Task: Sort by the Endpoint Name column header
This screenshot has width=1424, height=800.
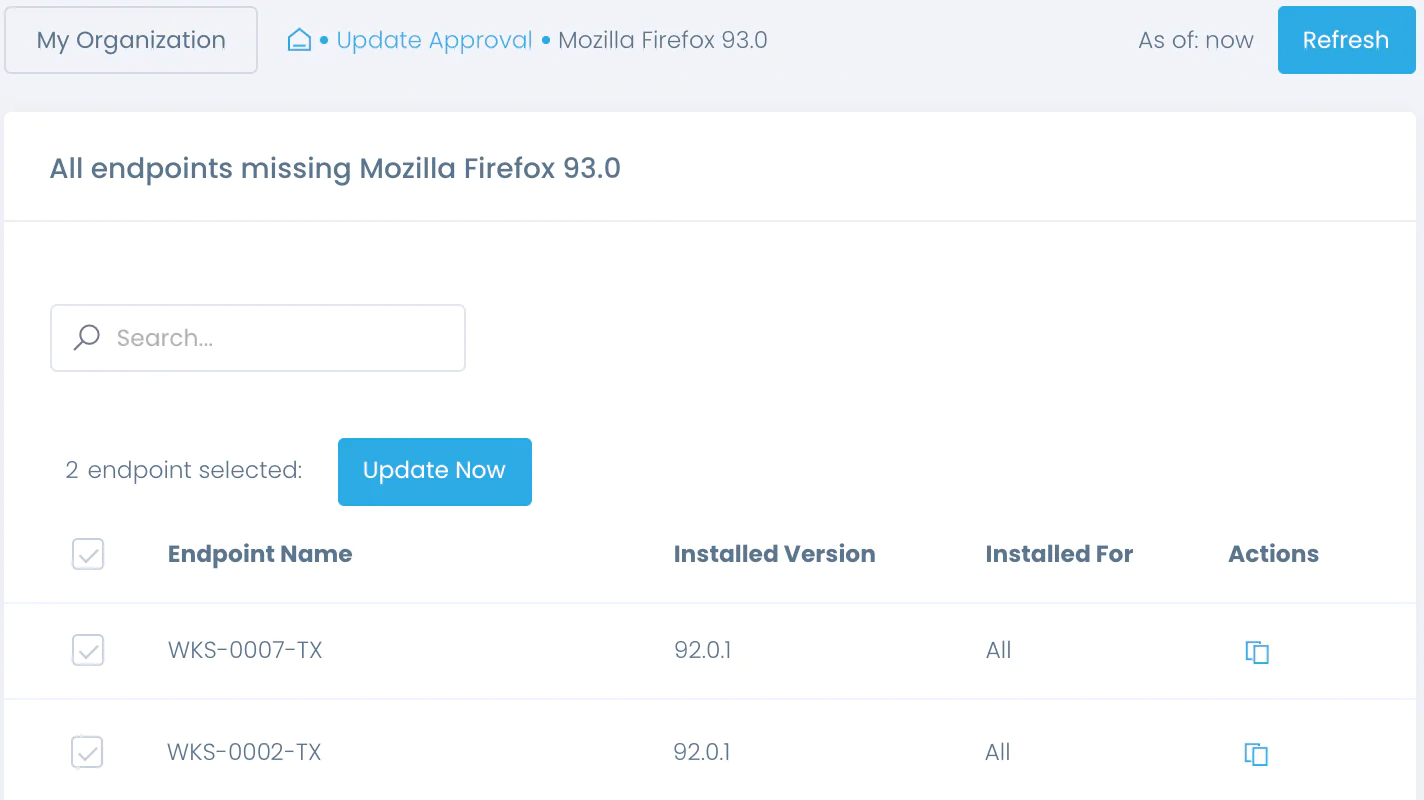Action: click(x=259, y=554)
